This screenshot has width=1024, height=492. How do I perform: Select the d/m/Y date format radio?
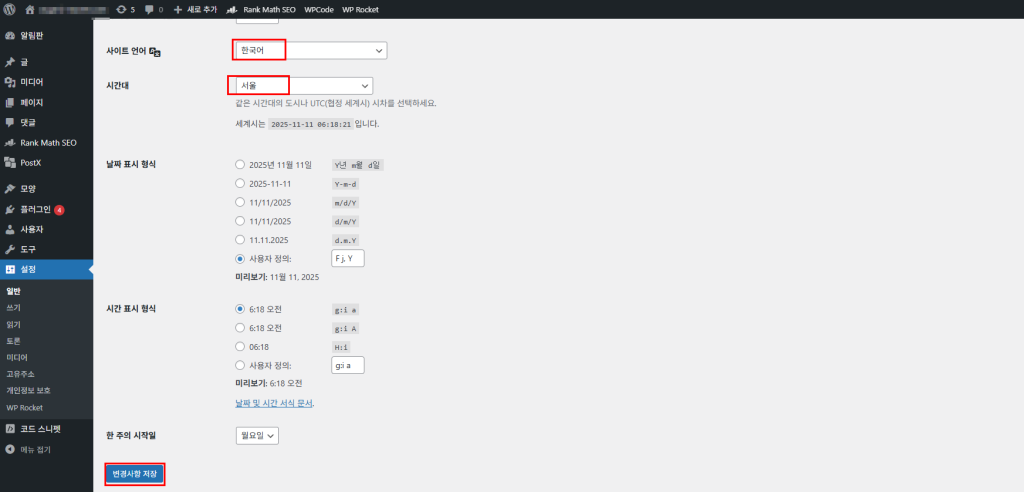[240, 221]
